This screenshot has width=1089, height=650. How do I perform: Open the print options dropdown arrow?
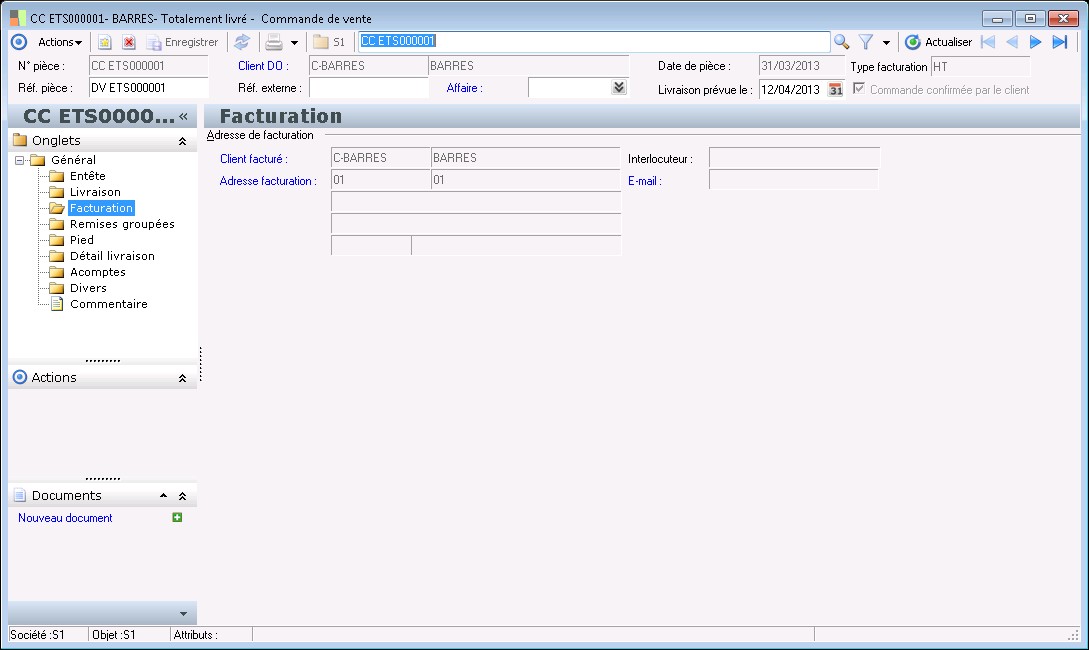click(294, 43)
